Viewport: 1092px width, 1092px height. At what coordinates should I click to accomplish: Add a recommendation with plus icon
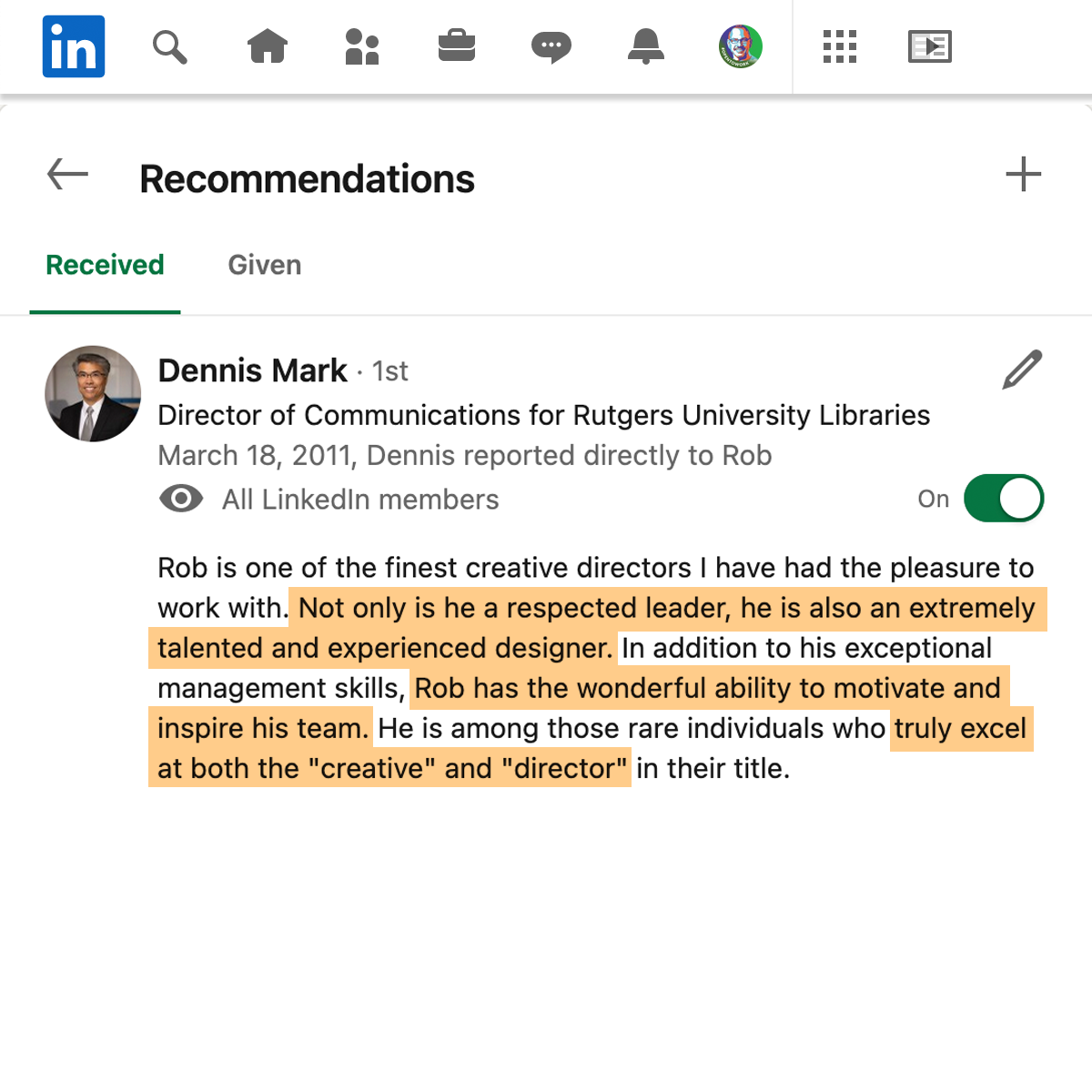coord(1024,174)
